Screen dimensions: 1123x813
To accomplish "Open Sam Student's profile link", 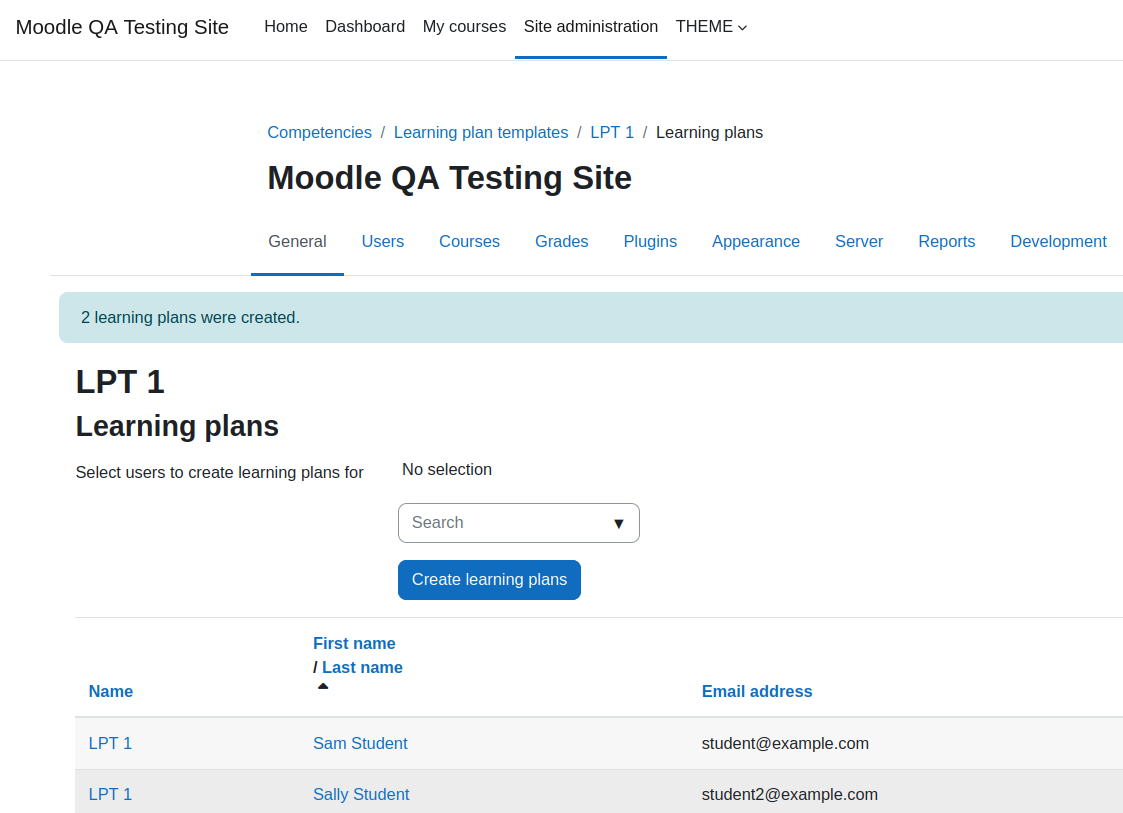I will pos(360,744).
